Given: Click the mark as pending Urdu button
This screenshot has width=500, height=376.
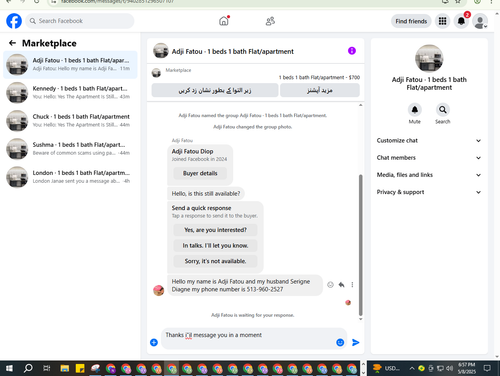Looking at the screenshot, I should (215, 90).
